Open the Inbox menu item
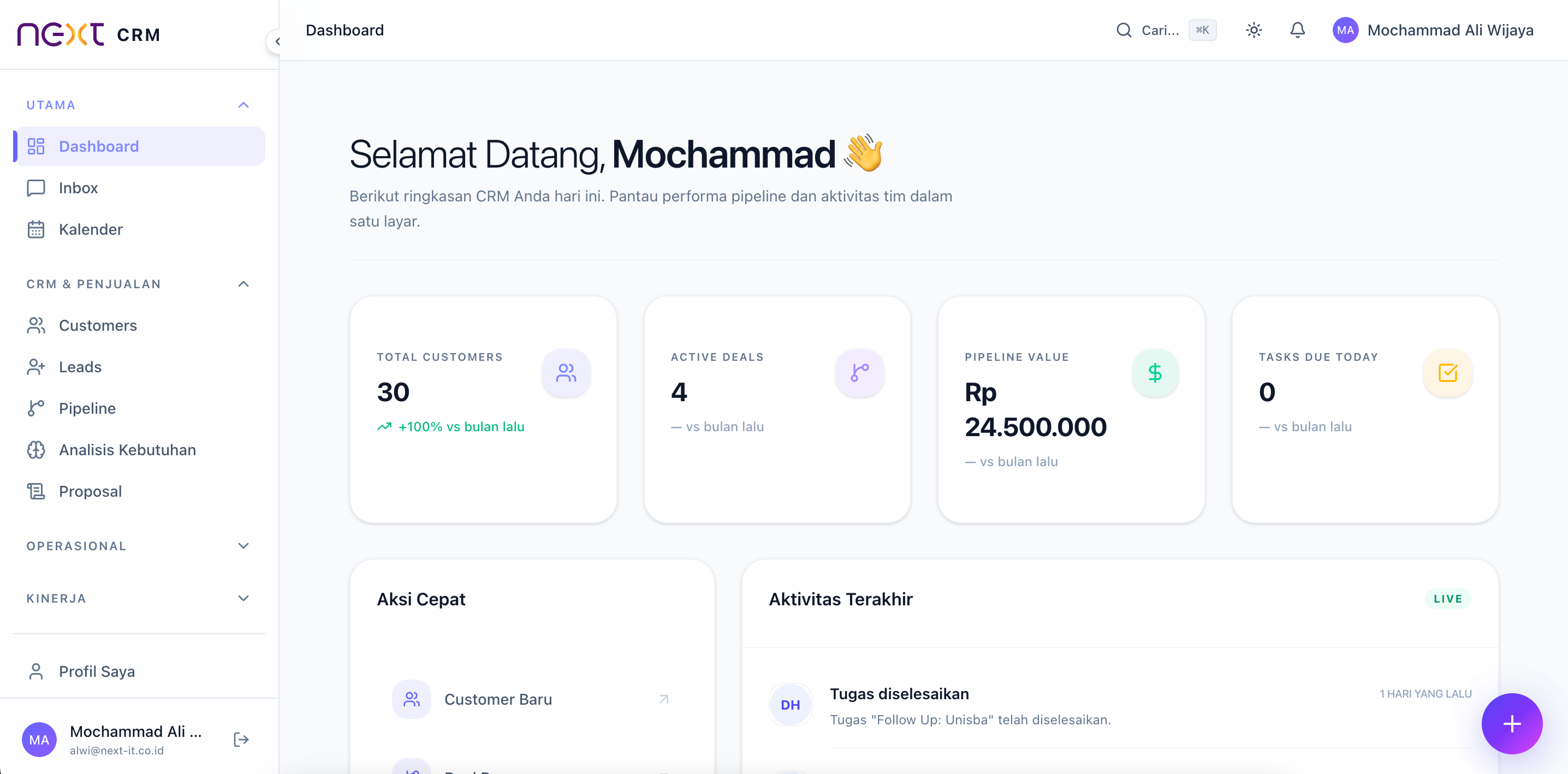The image size is (1568, 774). tap(139, 187)
